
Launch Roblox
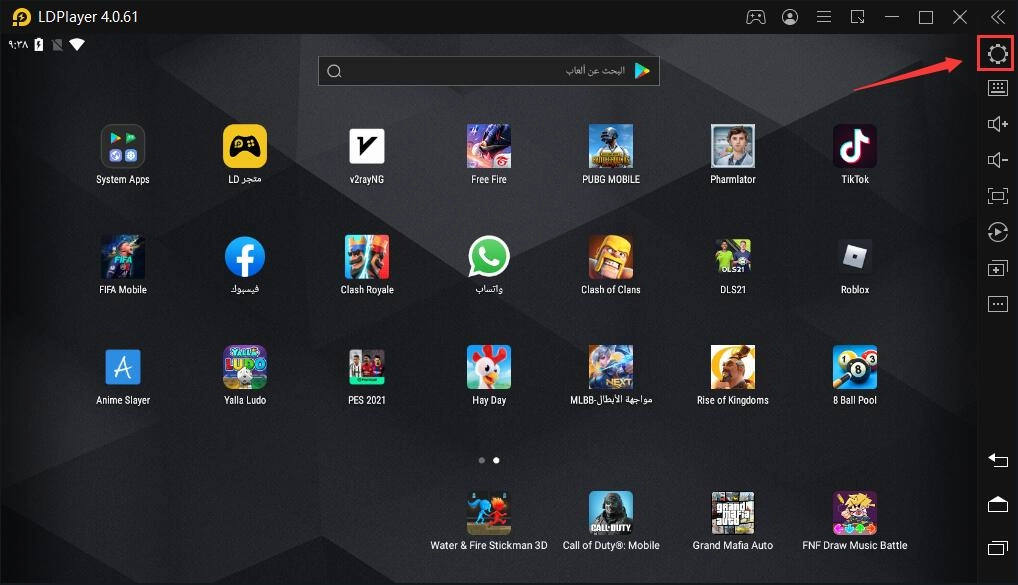pos(855,256)
